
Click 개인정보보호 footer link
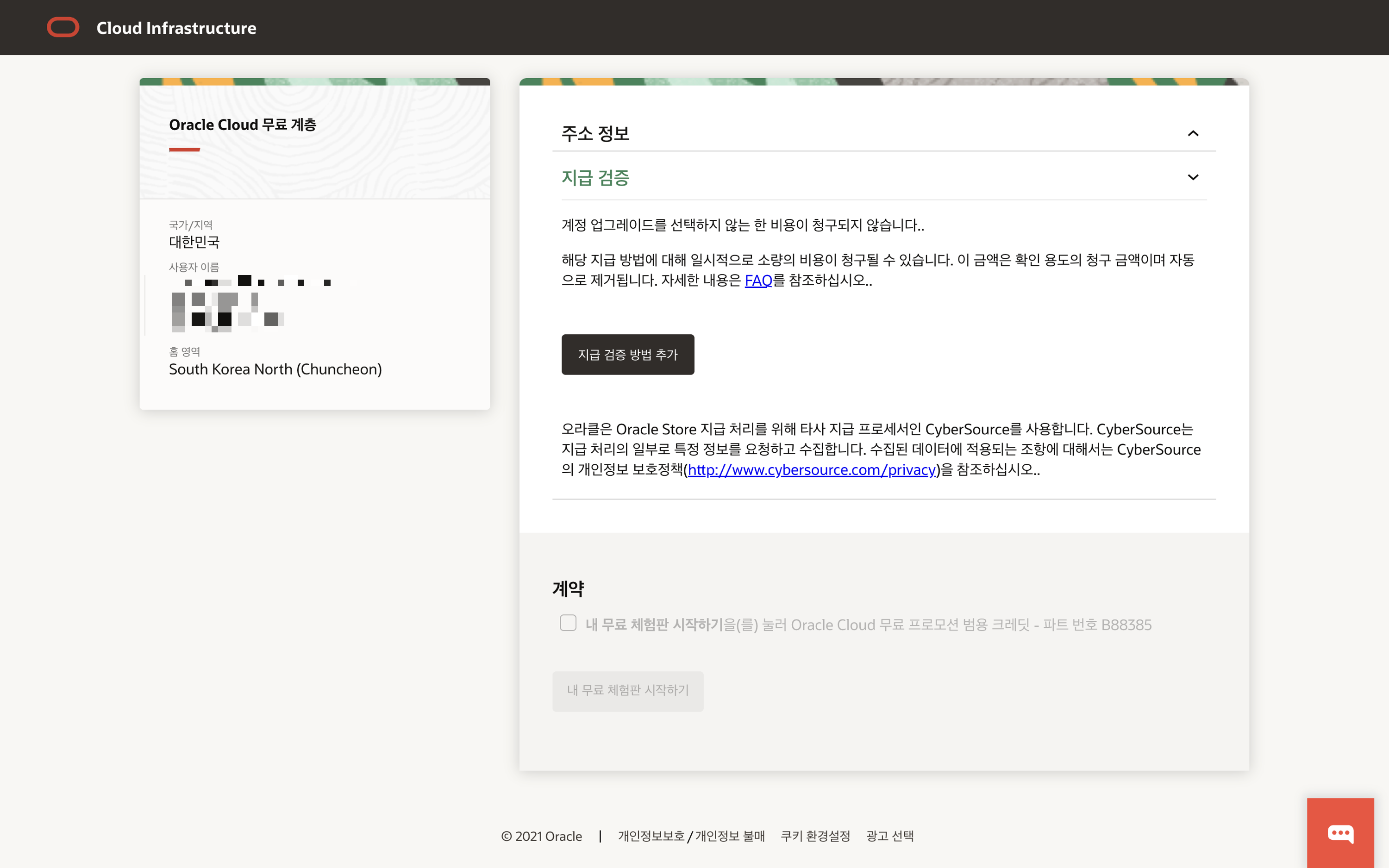click(x=651, y=837)
